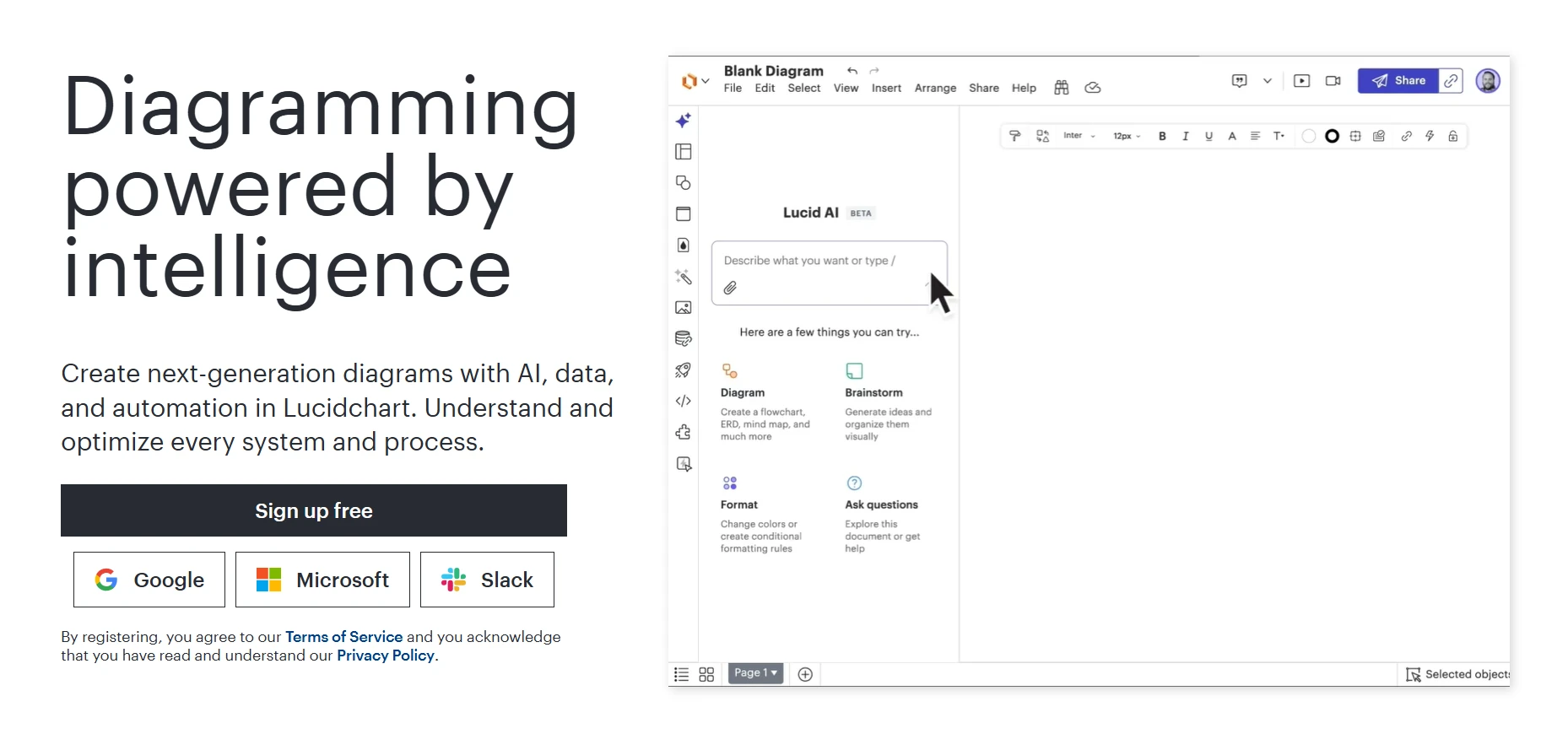Open the Share menu item
The image size is (1568, 750).
[x=984, y=88]
